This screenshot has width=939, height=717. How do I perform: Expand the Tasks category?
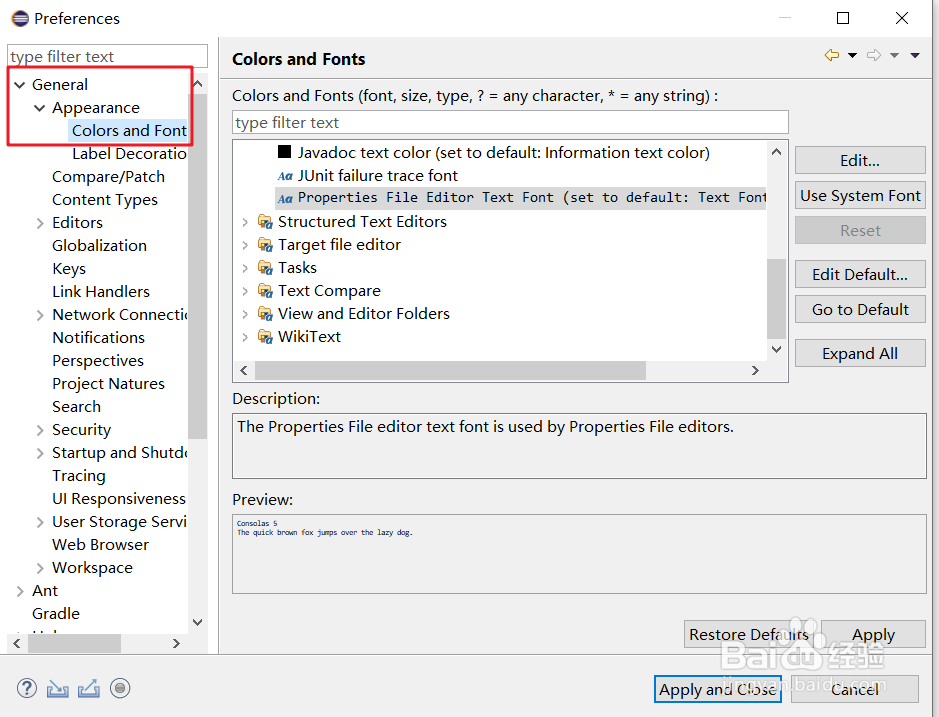[245, 268]
